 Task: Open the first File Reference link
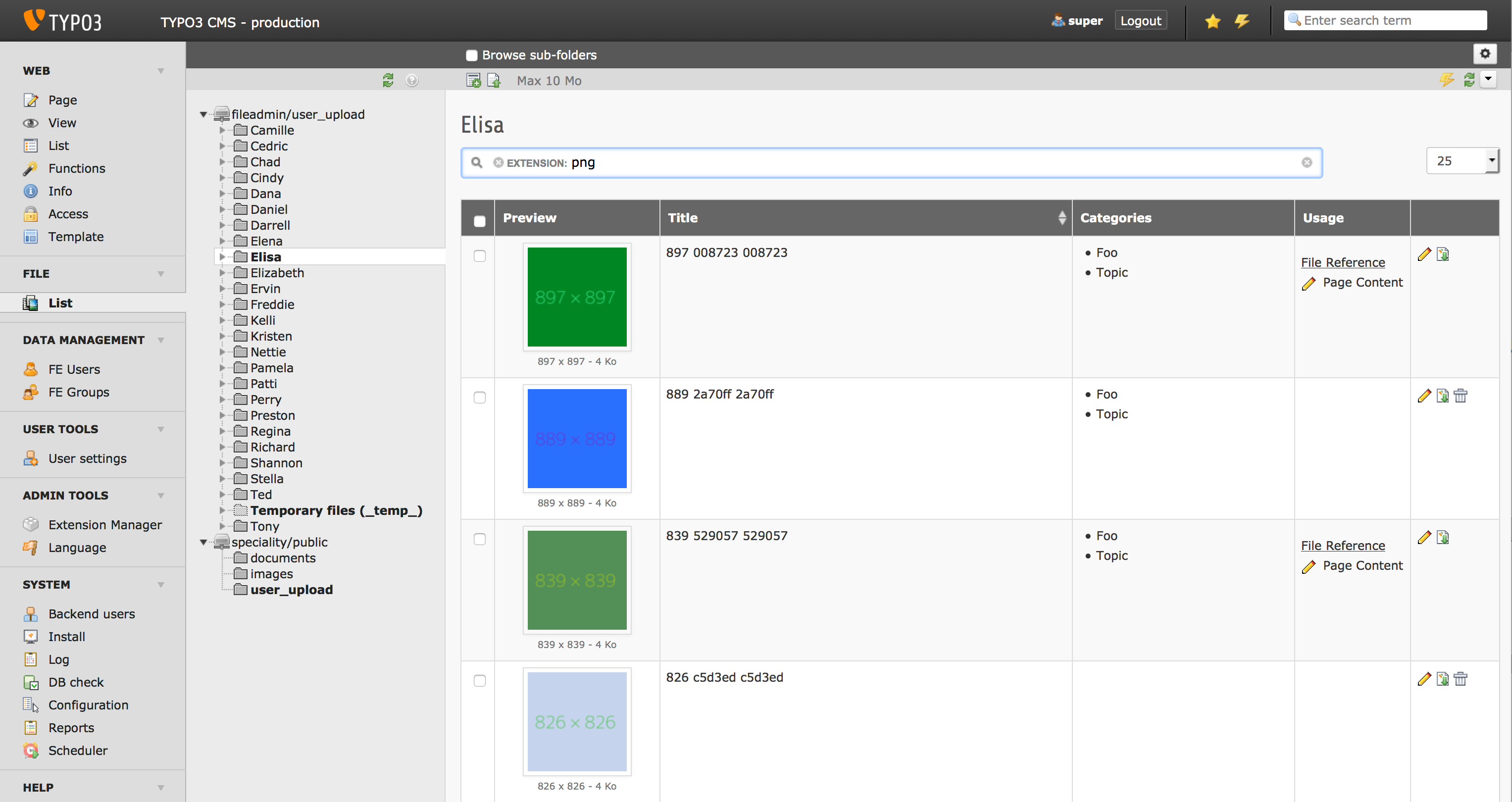1342,262
